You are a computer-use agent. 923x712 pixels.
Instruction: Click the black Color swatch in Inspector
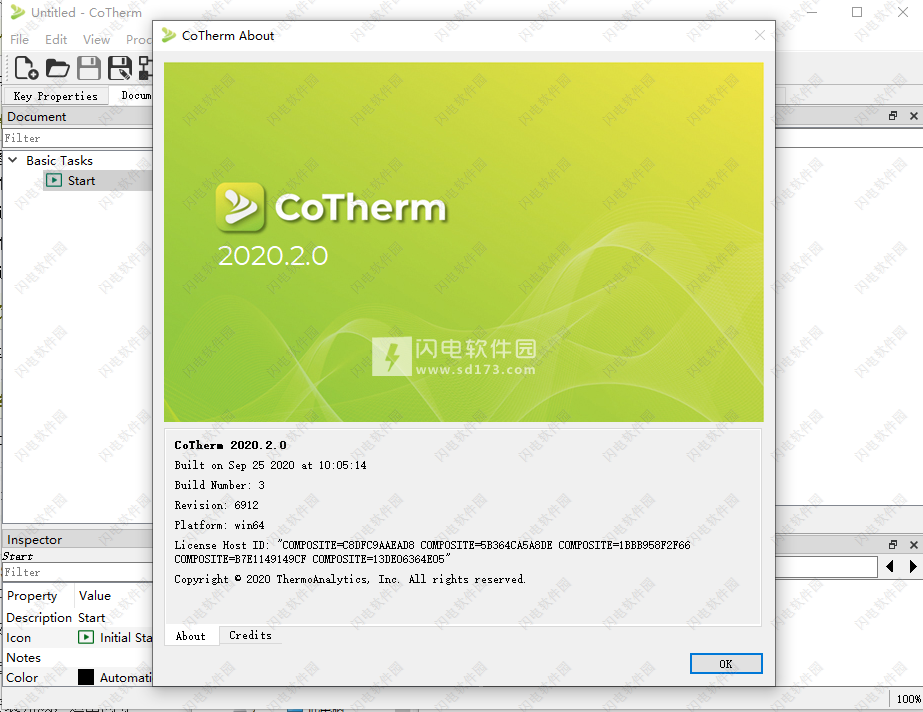click(86, 677)
